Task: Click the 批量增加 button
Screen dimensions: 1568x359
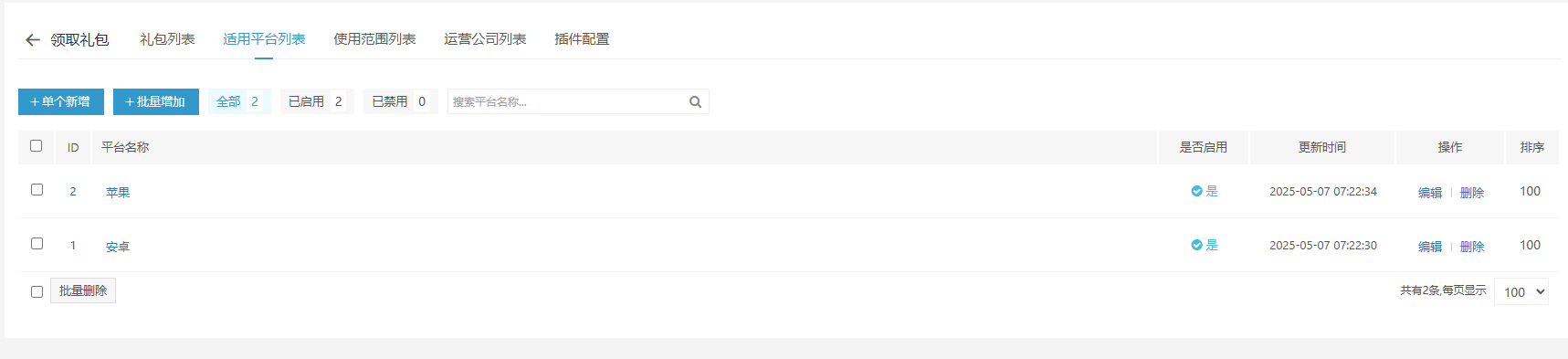Action: click(156, 101)
